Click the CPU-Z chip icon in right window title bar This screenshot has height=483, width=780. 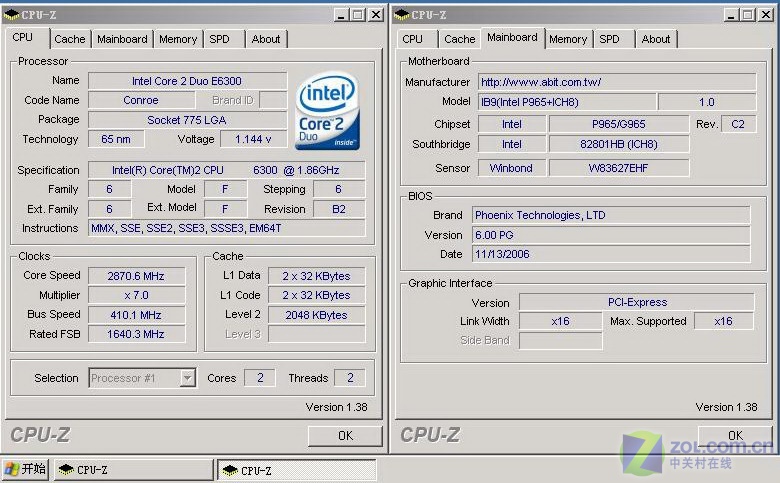tap(401, 15)
